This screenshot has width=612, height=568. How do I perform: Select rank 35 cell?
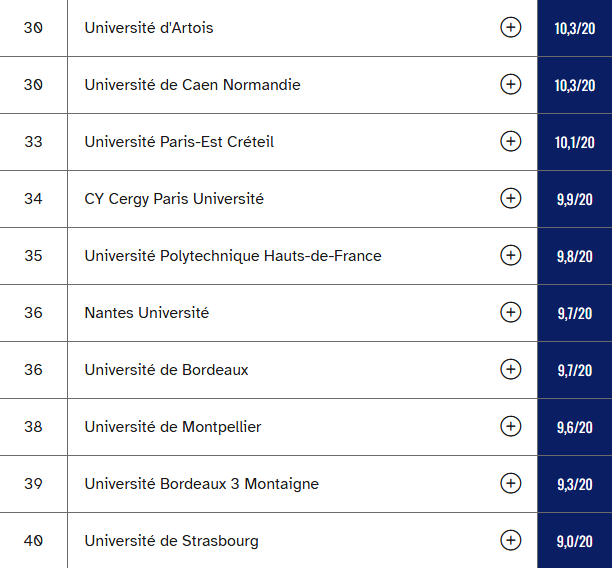coord(34,256)
